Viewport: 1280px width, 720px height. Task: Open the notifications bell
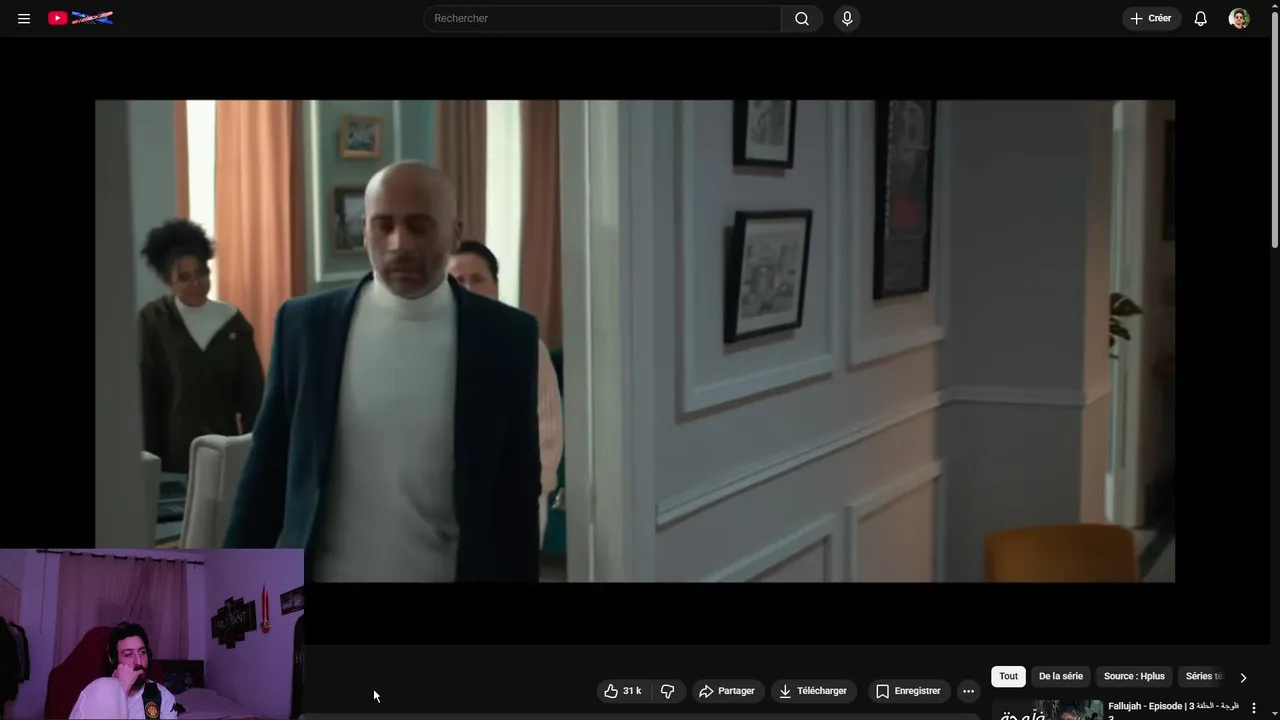tap(1201, 18)
